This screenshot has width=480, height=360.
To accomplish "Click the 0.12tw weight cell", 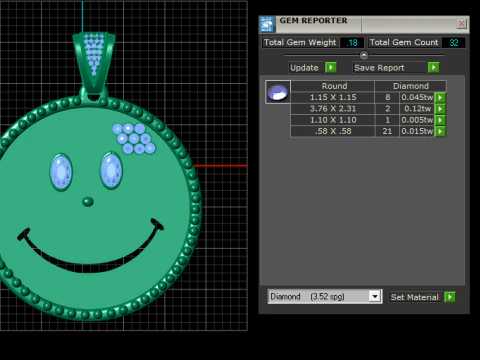I will [417, 109].
